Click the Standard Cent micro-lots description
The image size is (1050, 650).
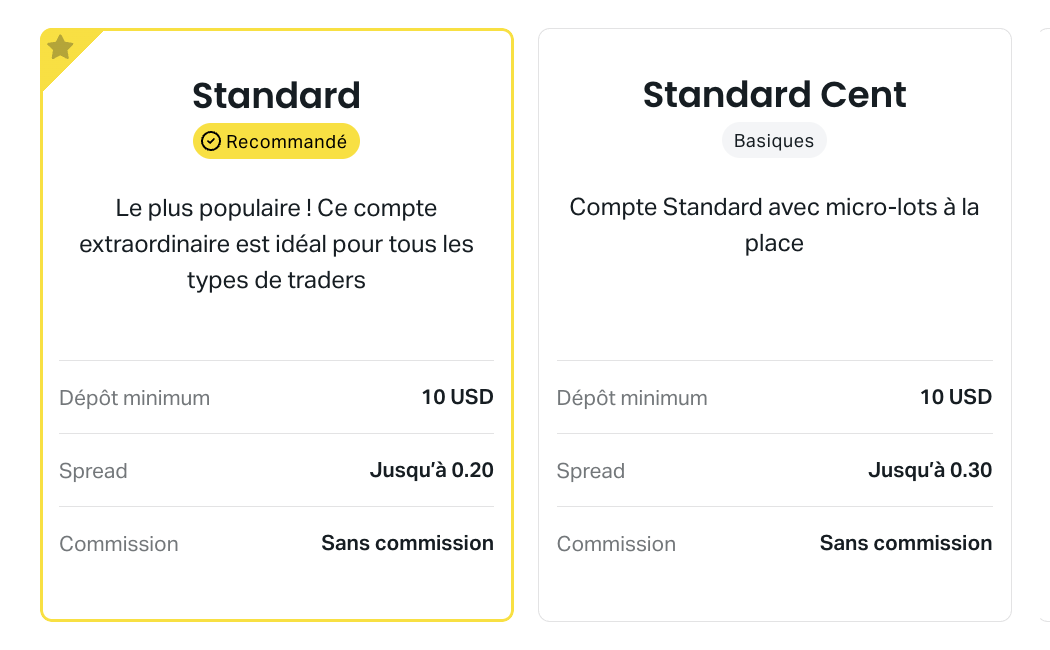[x=774, y=225]
